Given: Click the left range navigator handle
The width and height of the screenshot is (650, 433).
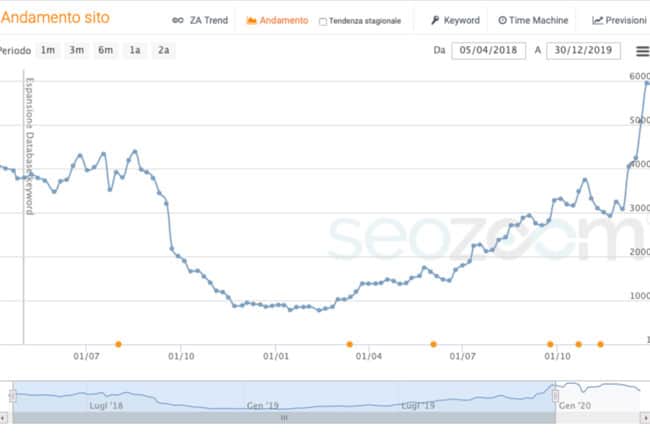Looking at the screenshot, I should [x=13, y=396].
